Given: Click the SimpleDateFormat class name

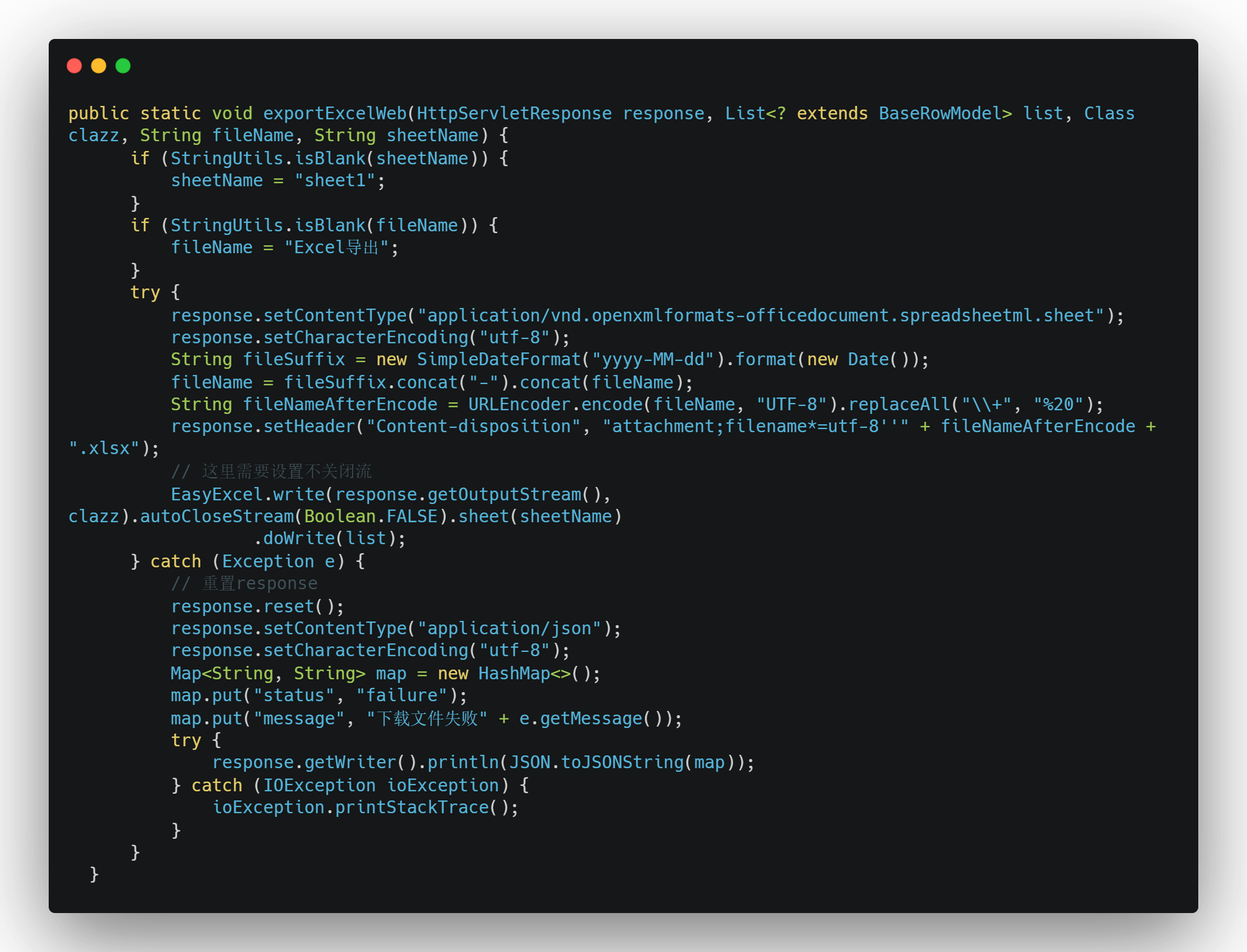Looking at the screenshot, I should (499, 359).
